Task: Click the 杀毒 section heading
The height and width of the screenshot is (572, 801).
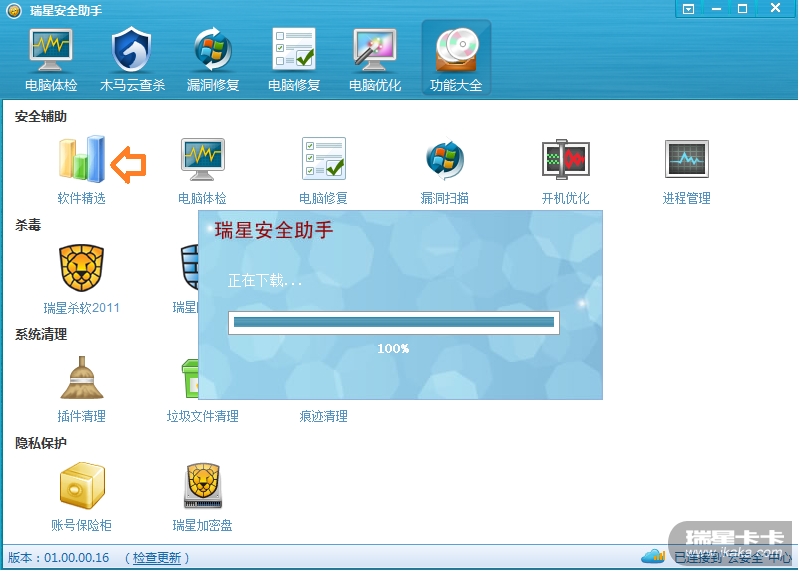Action: (28, 225)
